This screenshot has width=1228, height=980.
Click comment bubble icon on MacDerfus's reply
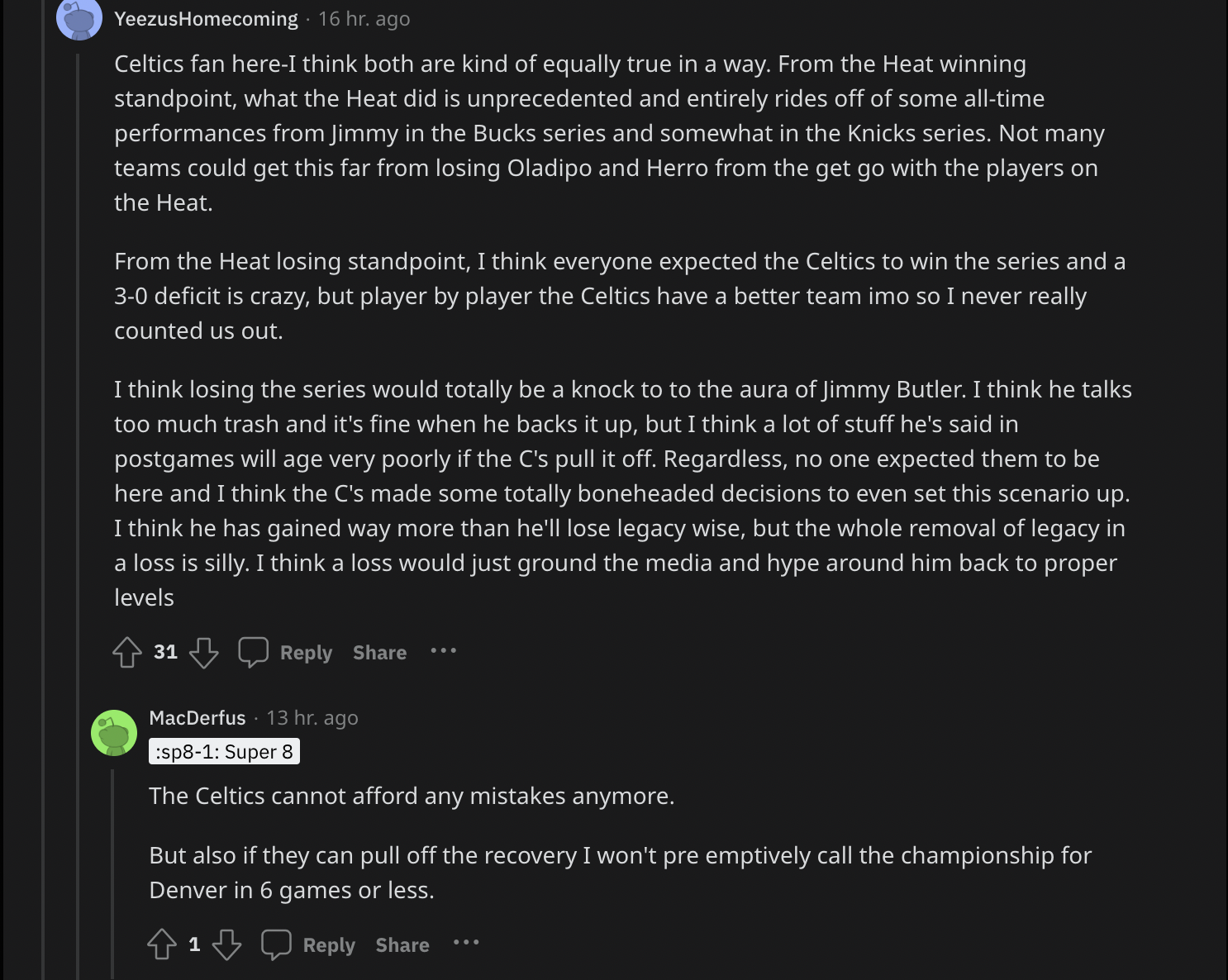pyautogui.click(x=277, y=944)
